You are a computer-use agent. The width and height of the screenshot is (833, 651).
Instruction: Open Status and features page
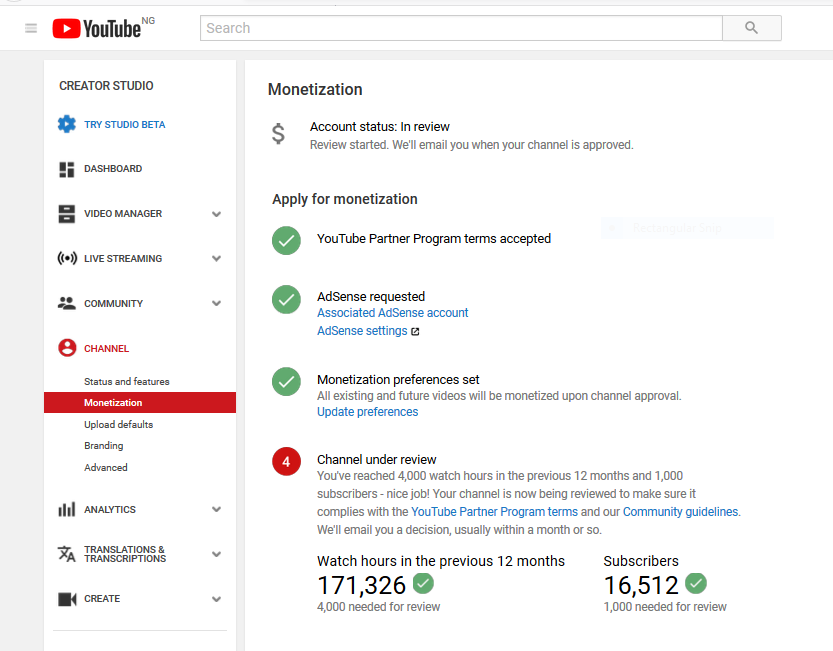(126, 382)
